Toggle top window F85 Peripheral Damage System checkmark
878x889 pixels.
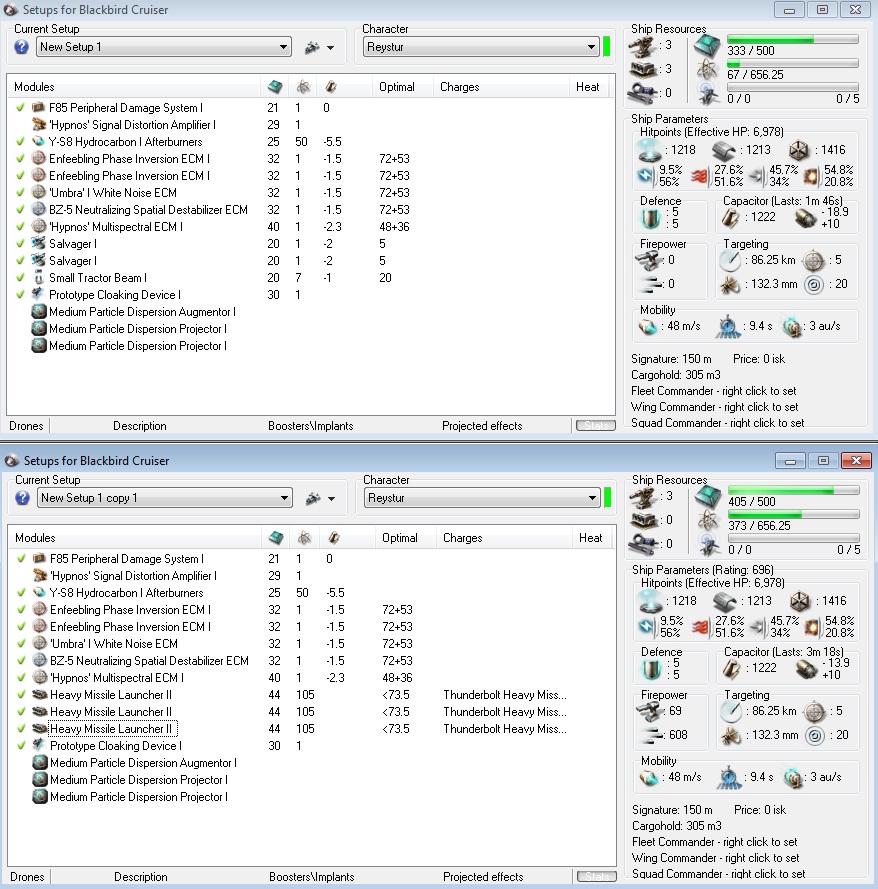[x=20, y=108]
